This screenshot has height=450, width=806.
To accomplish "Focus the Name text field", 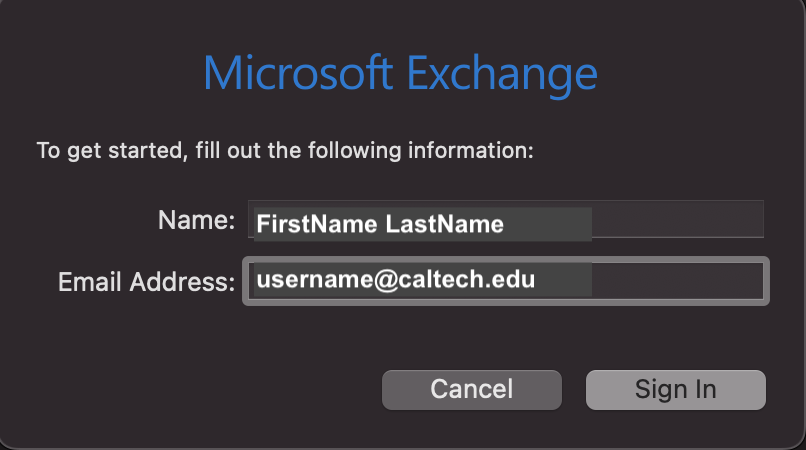I will click(505, 221).
